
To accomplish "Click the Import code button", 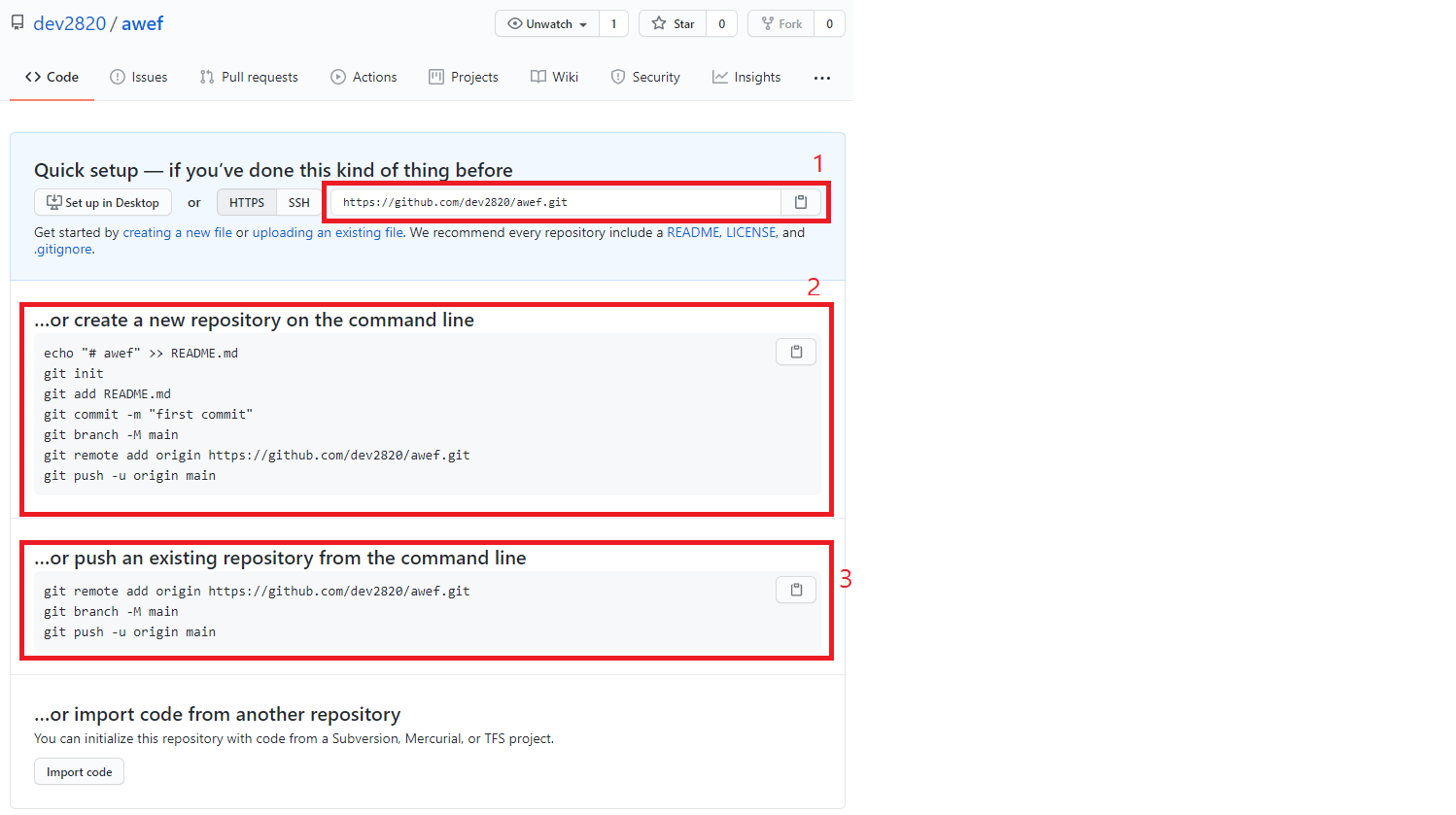I will (80, 771).
